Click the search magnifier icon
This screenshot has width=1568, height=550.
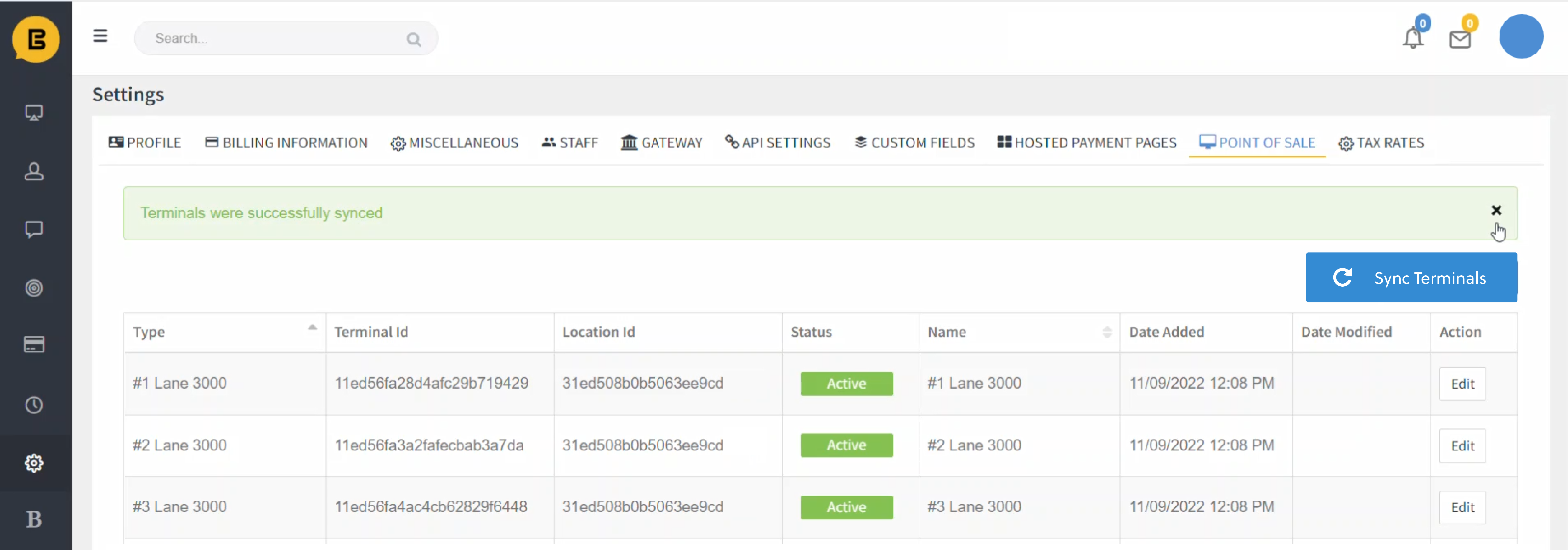click(414, 40)
